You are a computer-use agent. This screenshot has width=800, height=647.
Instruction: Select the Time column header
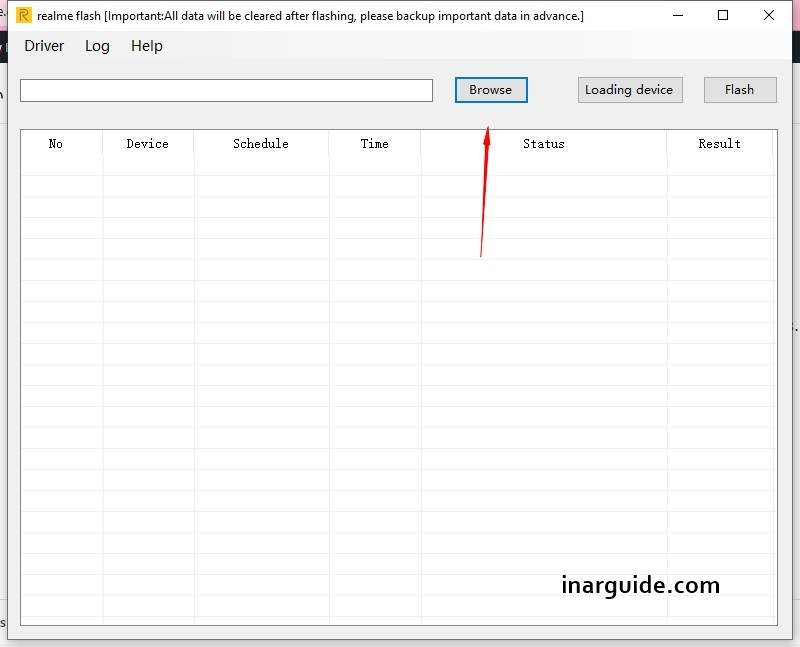point(375,144)
